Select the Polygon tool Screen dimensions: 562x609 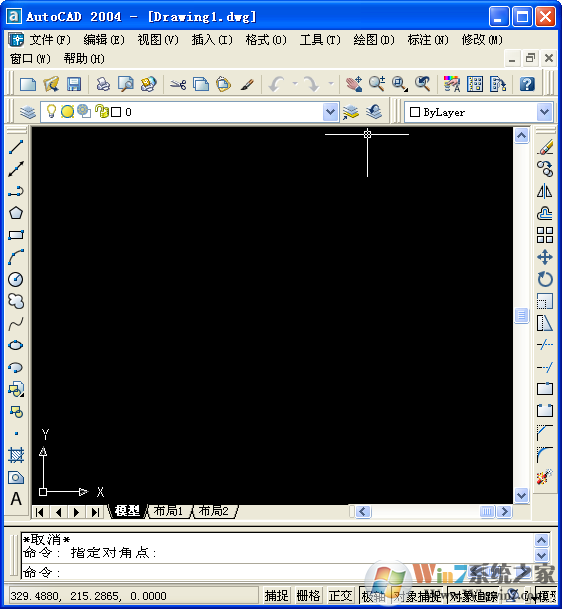point(16,213)
